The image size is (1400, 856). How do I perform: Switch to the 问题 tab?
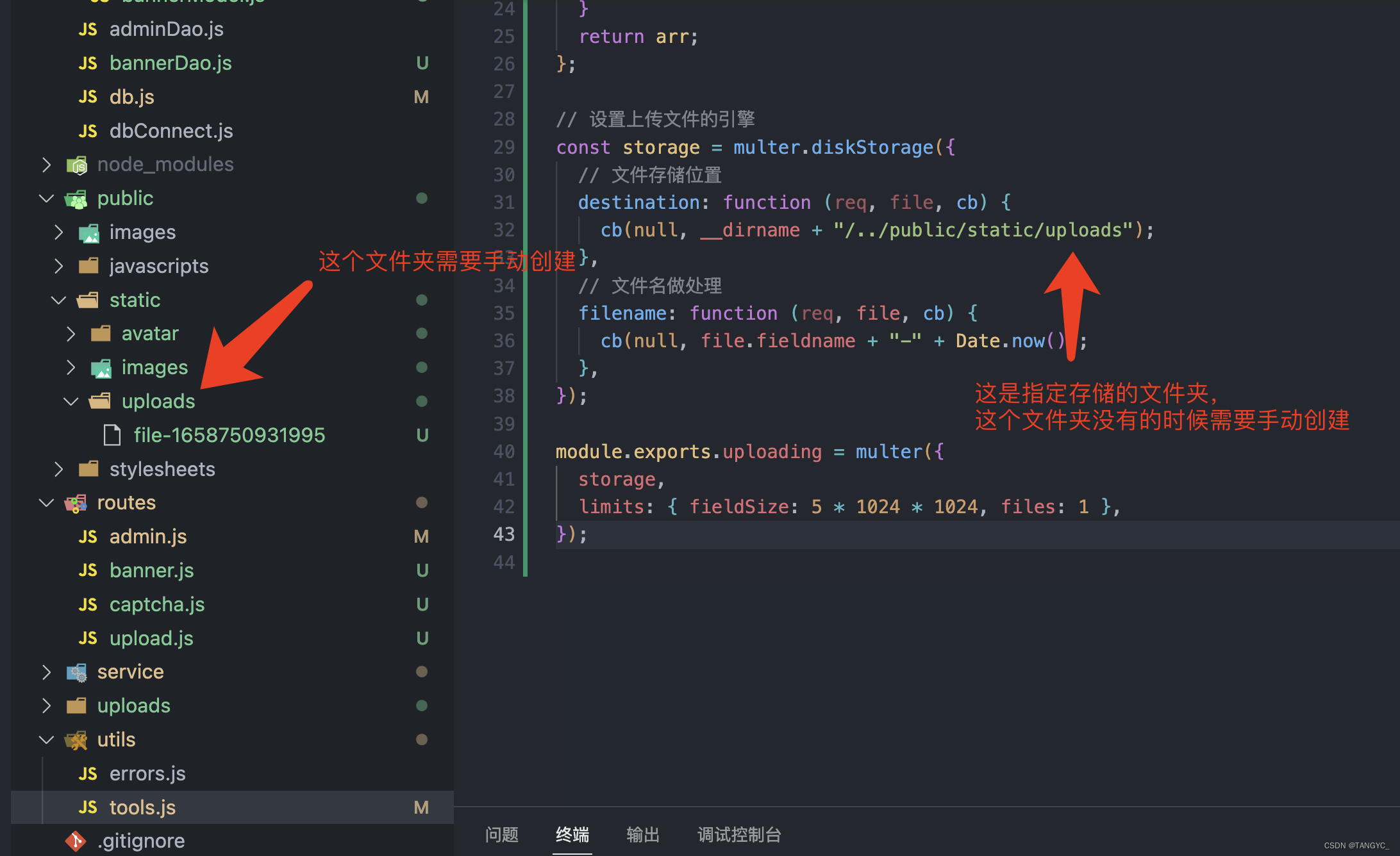(x=502, y=834)
